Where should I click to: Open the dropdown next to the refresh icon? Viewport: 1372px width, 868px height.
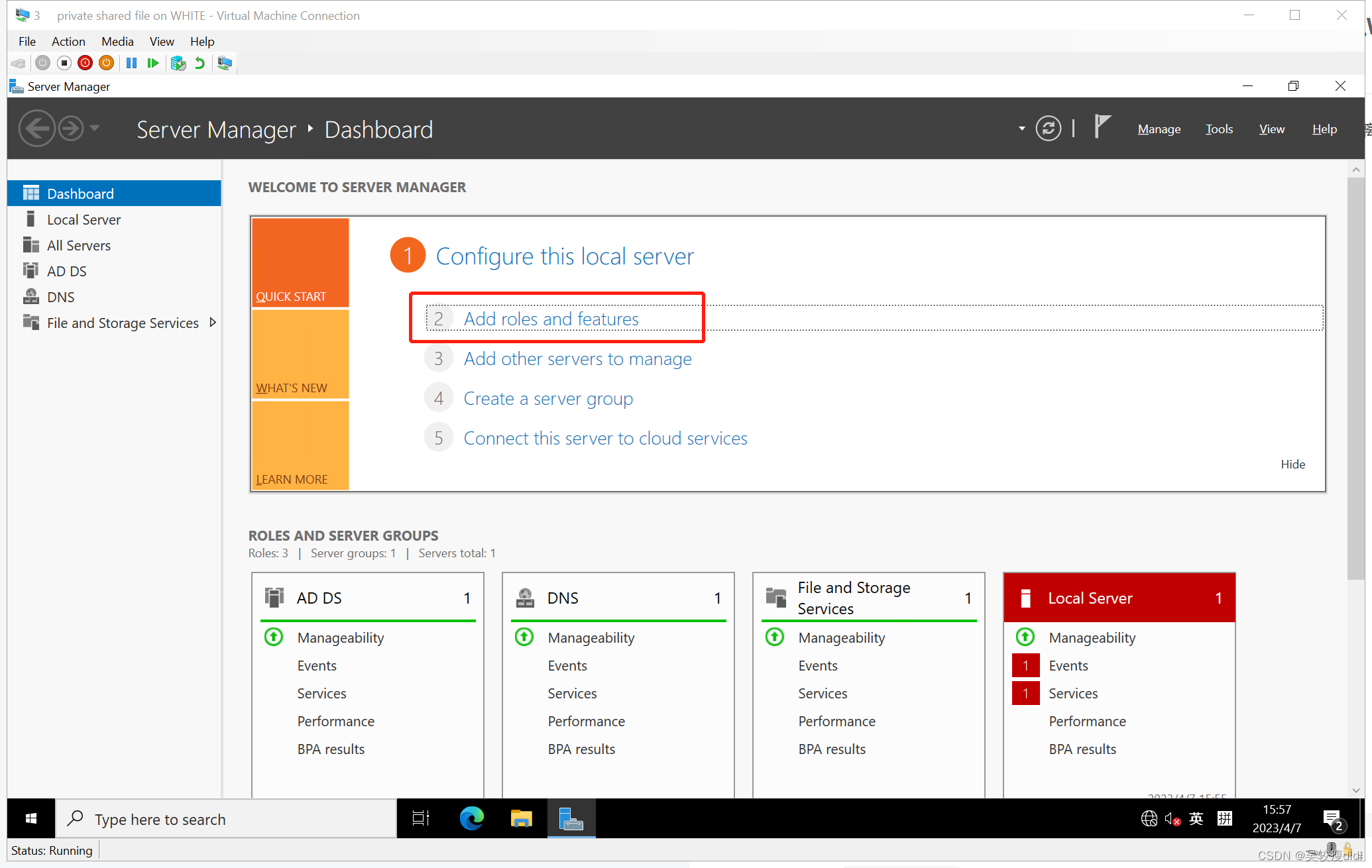(x=1020, y=129)
